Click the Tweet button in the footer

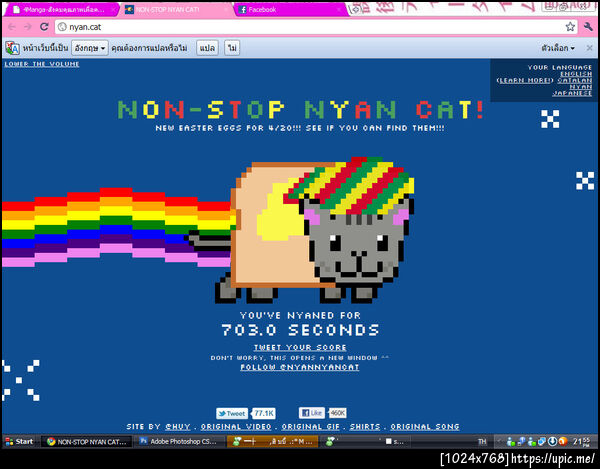click(x=232, y=414)
